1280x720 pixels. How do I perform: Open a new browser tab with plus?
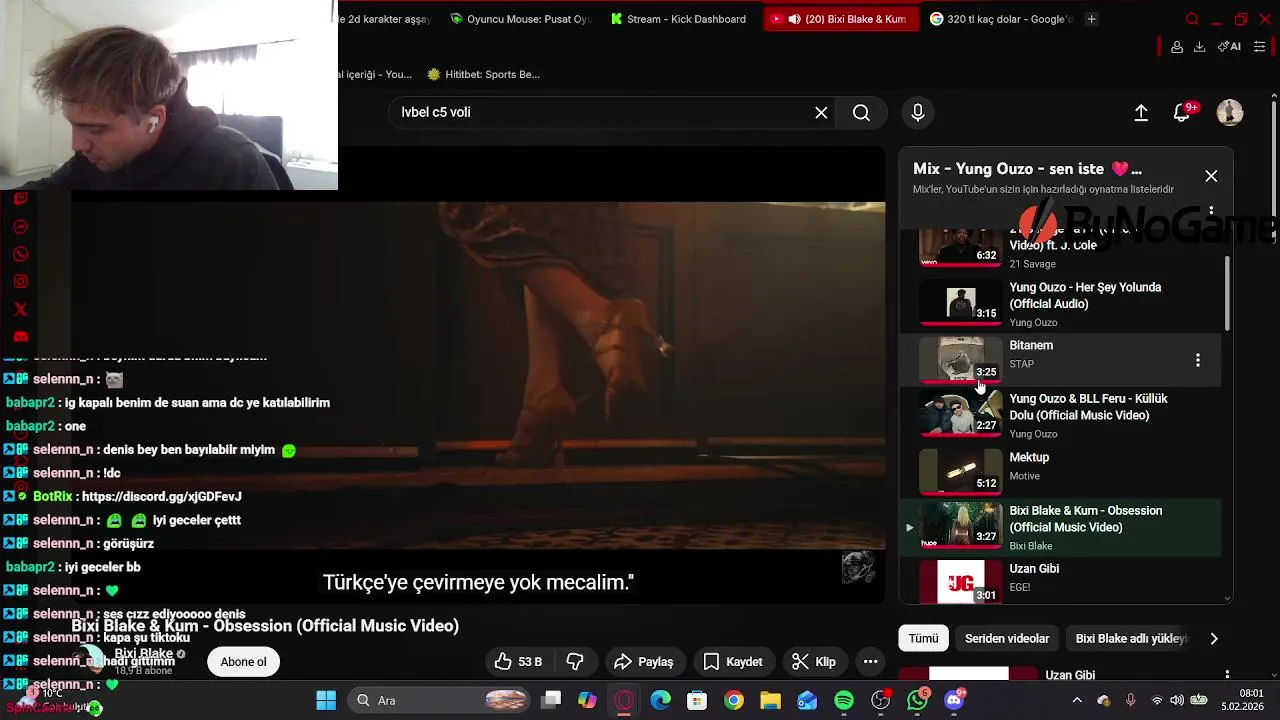point(1091,19)
